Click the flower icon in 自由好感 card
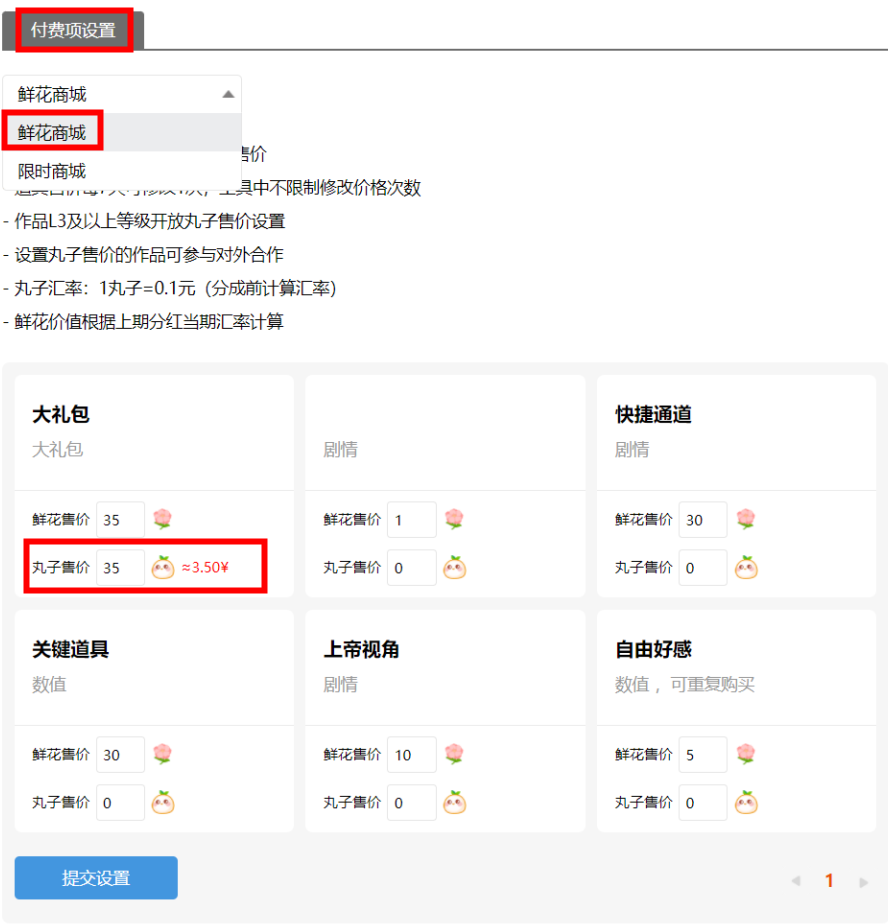 coord(745,754)
